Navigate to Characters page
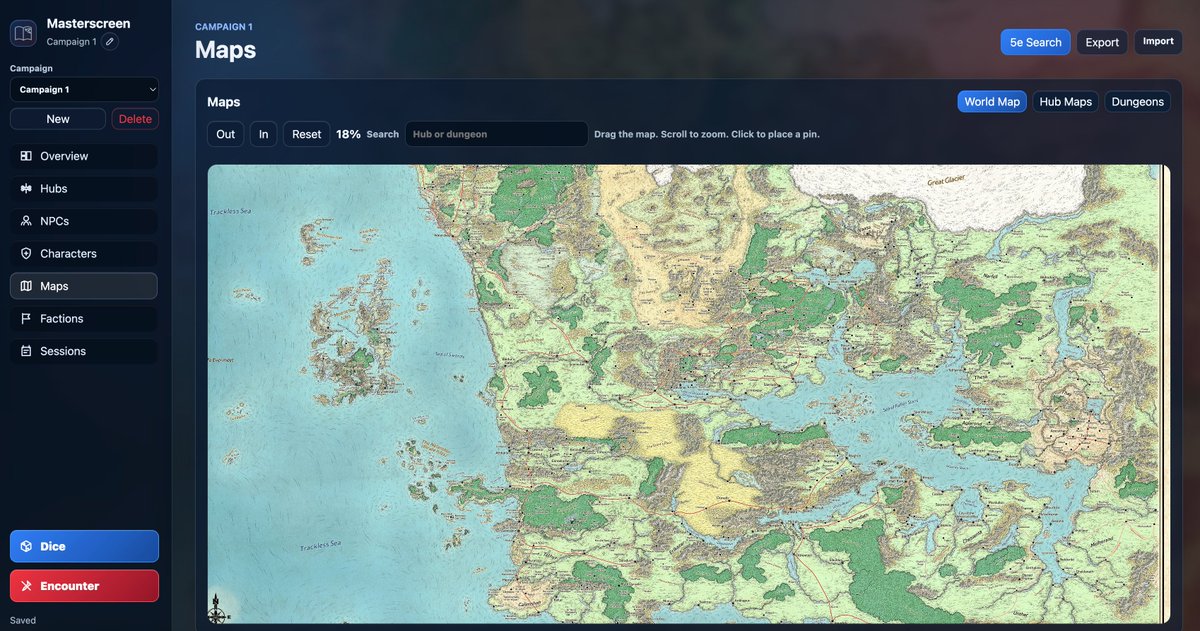The height and width of the screenshot is (631, 1200). (84, 254)
